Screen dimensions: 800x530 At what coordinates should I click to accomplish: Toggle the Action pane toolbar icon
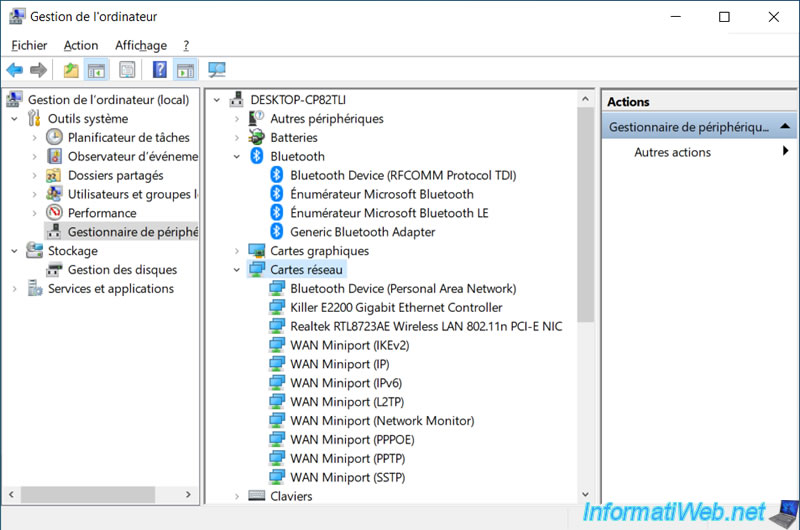(x=185, y=69)
